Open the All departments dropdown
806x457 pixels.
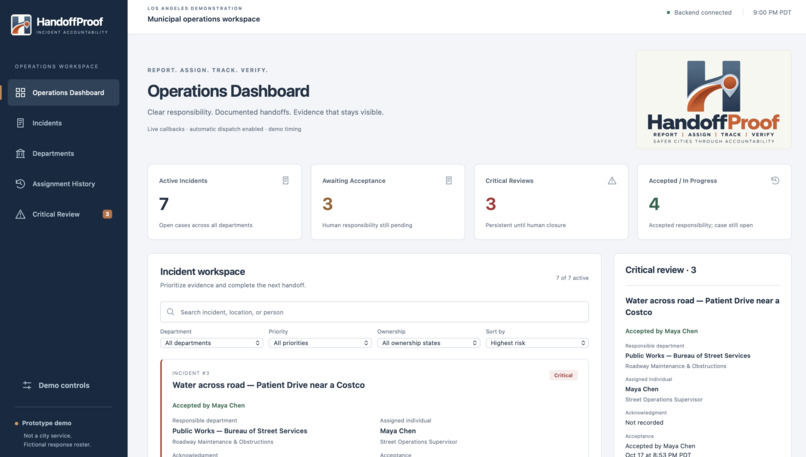(211, 343)
